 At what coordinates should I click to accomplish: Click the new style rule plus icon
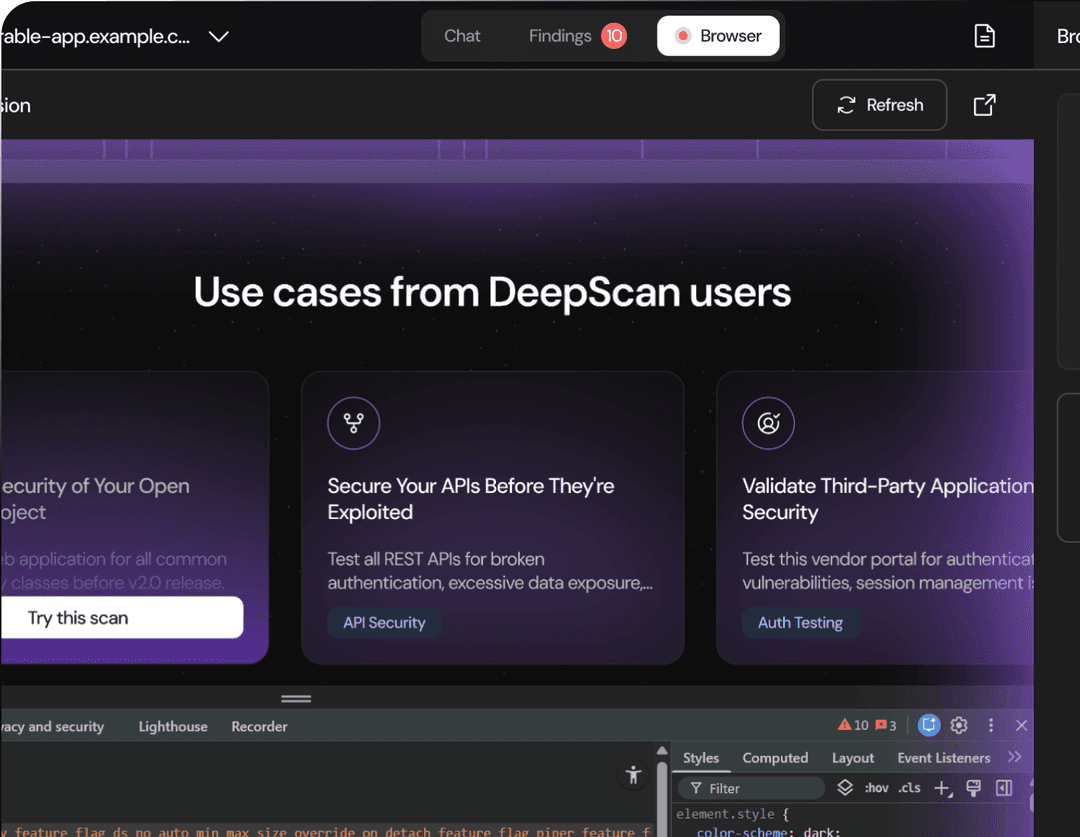pos(942,787)
